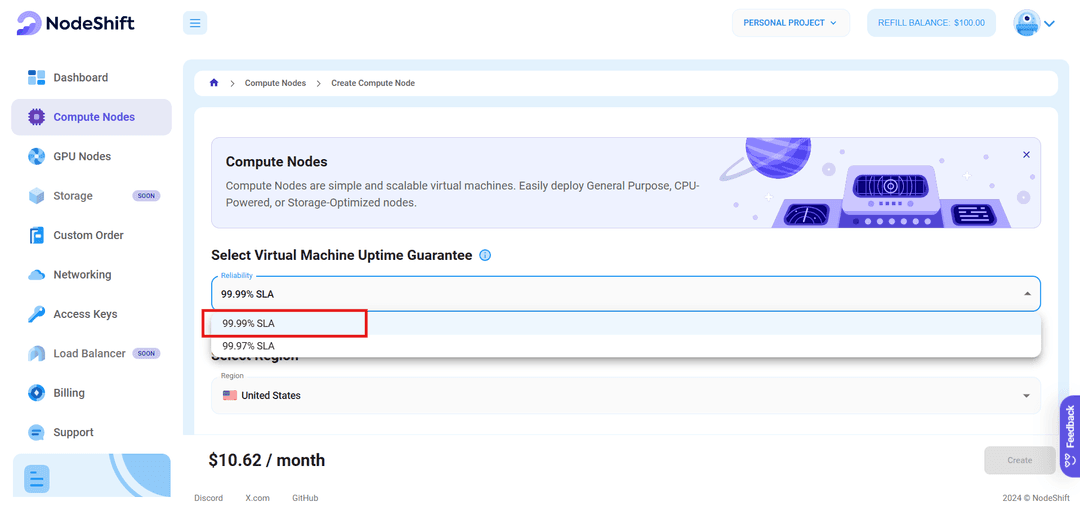This screenshot has width=1080, height=508.
Task: Go to Support in the sidebar
Action: pos(73,432)
